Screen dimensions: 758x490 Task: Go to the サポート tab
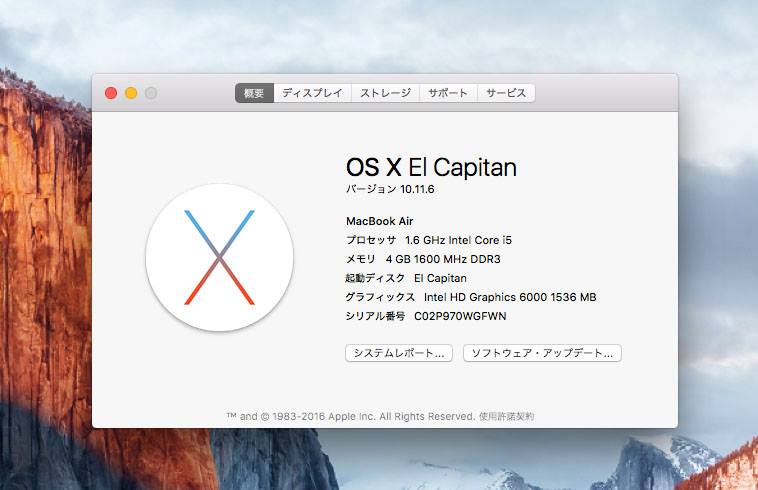[x=448, y=93]
